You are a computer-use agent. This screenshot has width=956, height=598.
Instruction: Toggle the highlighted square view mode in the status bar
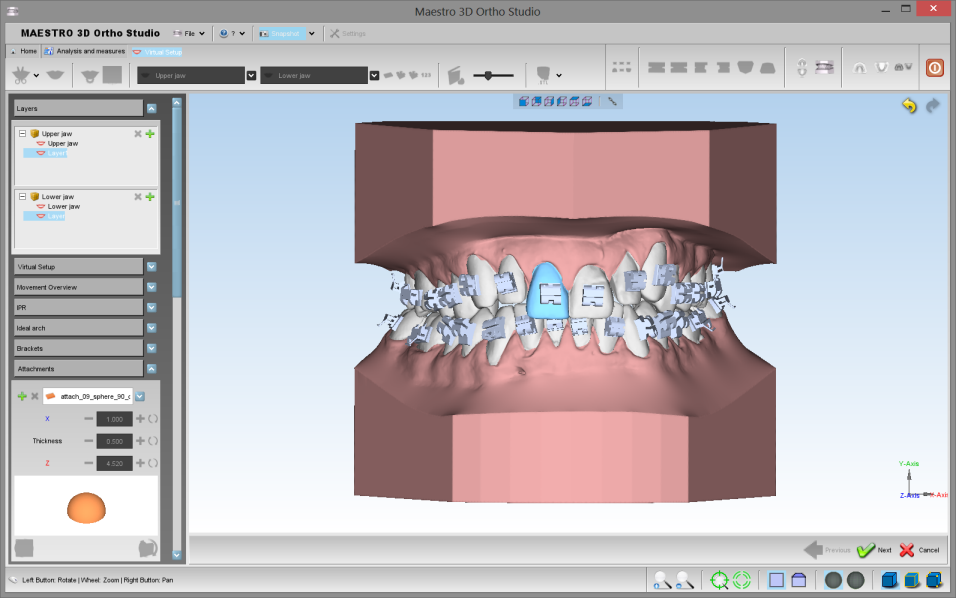[x=776, y=579]
